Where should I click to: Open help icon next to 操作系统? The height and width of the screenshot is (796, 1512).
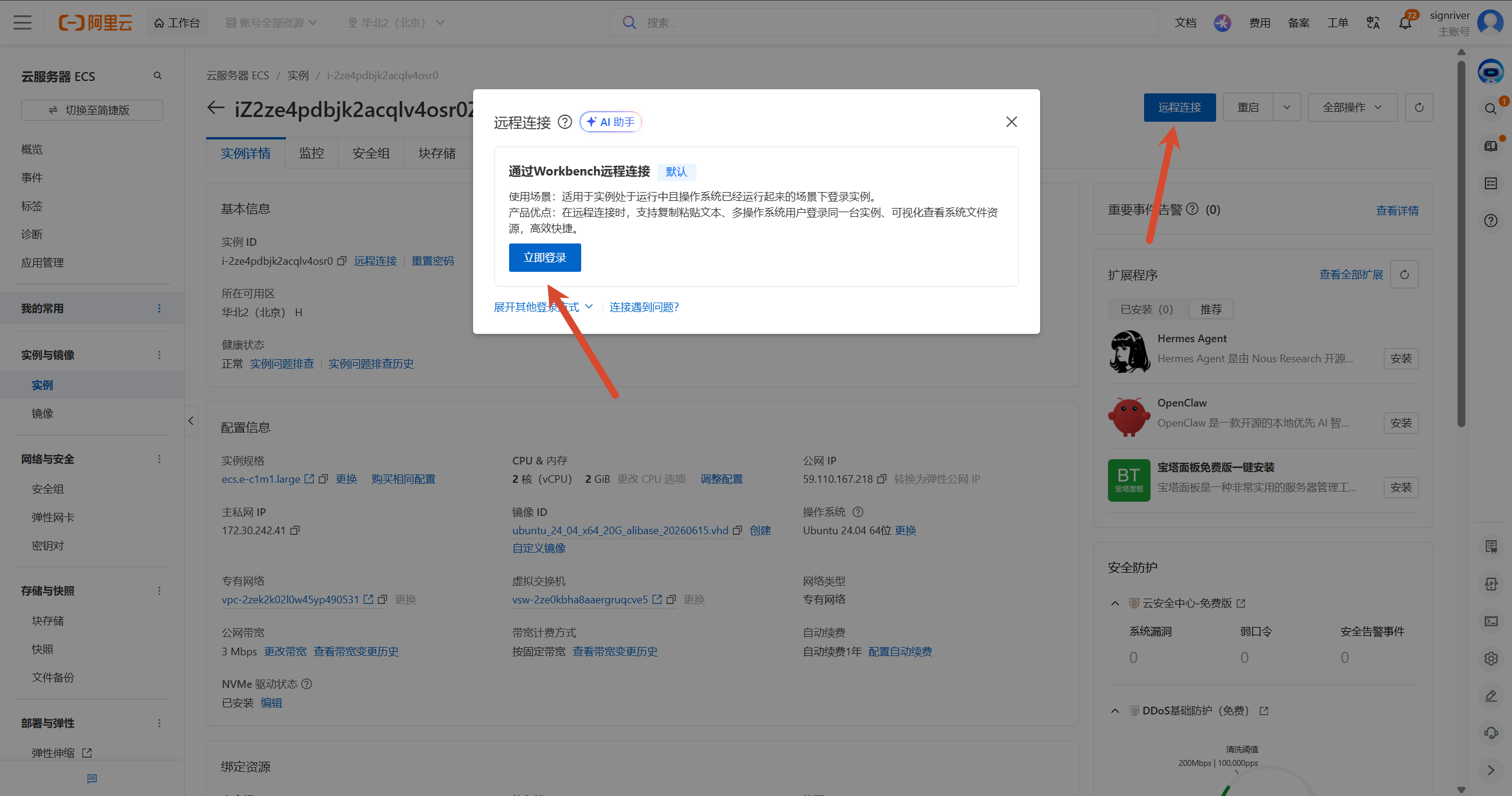[858, 512]
